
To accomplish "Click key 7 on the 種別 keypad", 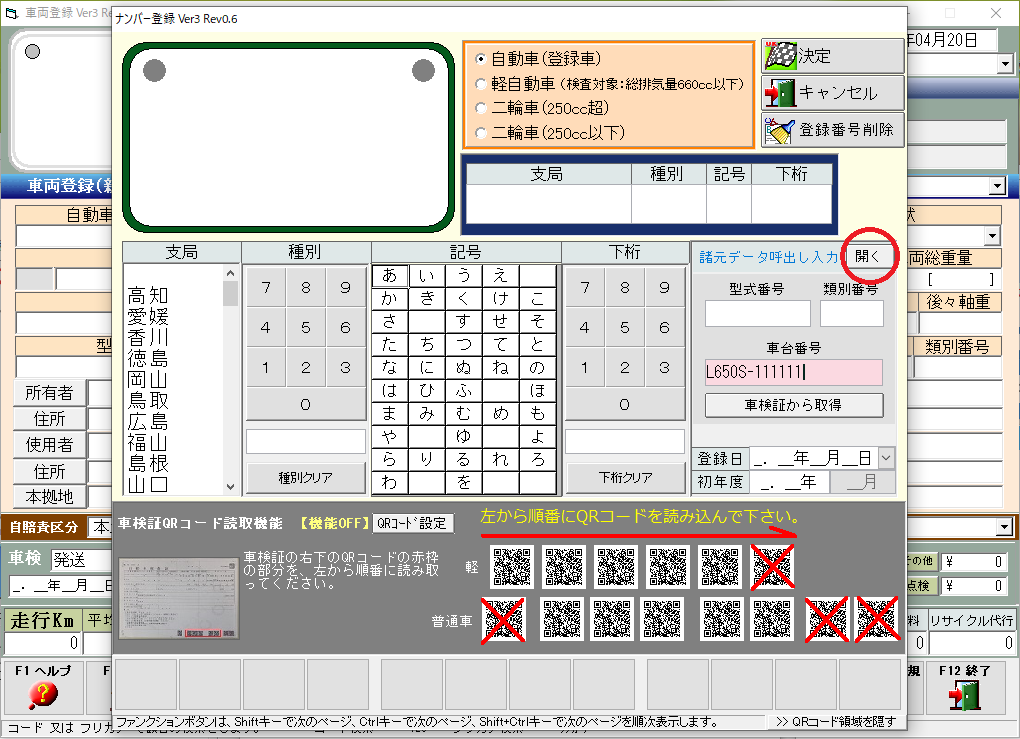I will pyautogui.click(x=266, y=287).
